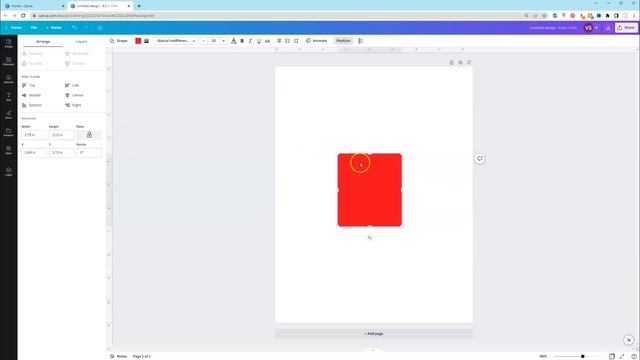Open the red fill color swatch
The image size is (640, 360).
pos(138,41)
